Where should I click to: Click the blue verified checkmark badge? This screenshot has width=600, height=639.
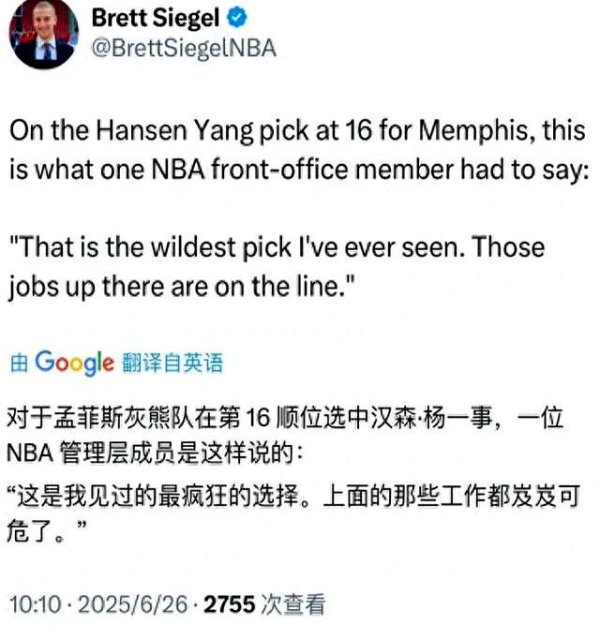237,19
